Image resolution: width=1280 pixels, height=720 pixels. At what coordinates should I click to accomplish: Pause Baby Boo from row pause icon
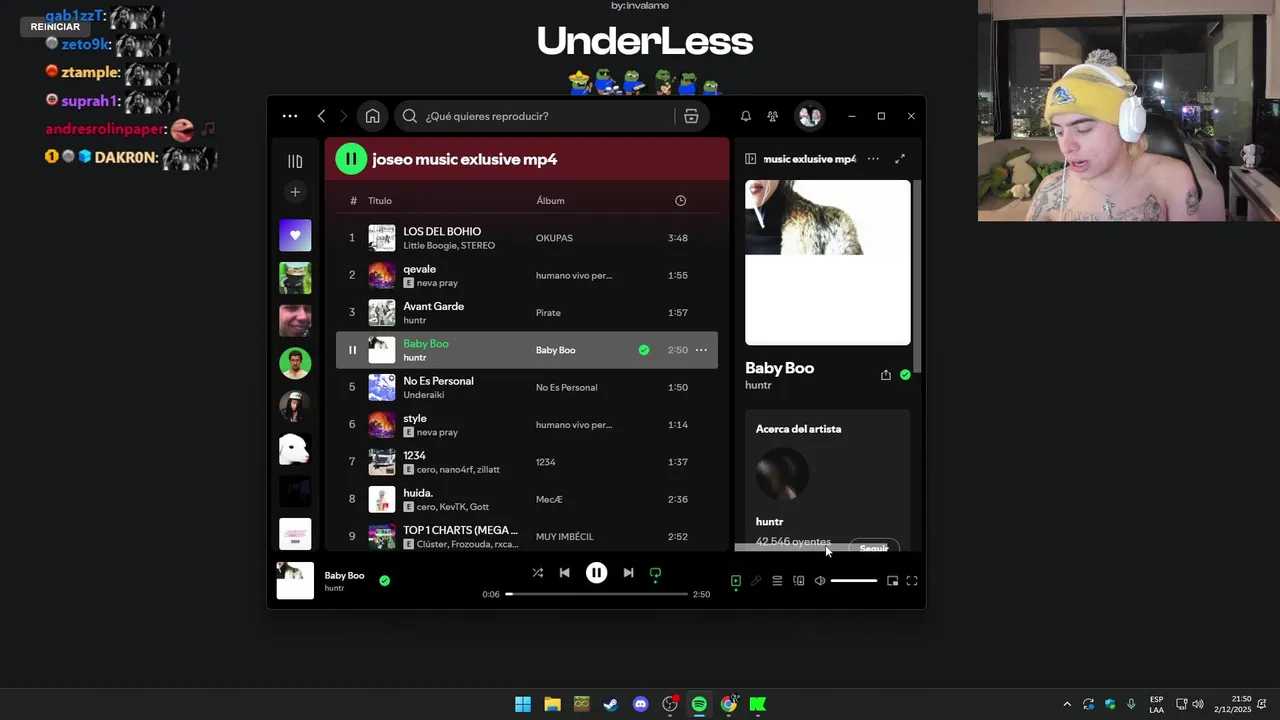[352, 350]
